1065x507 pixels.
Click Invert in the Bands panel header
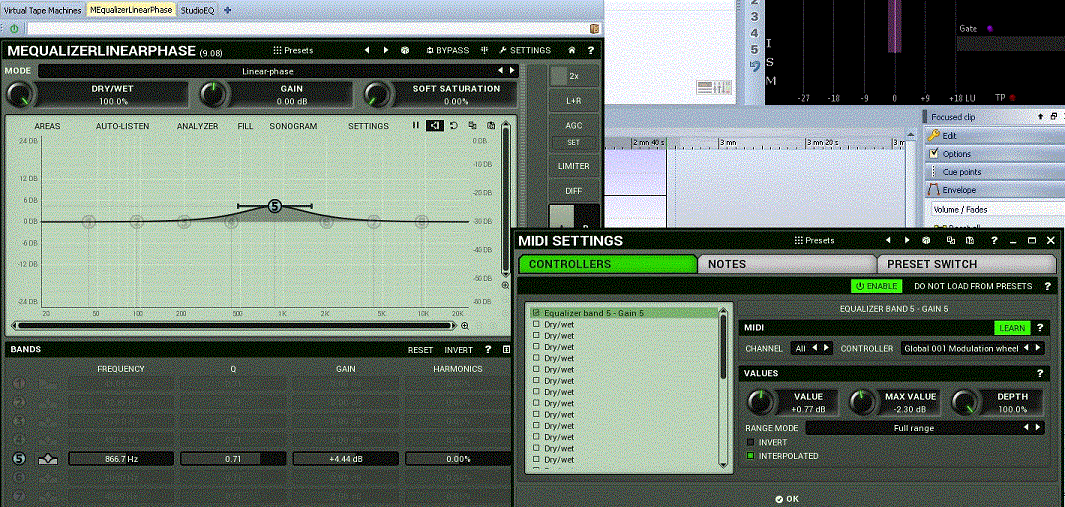pos(458,350)
